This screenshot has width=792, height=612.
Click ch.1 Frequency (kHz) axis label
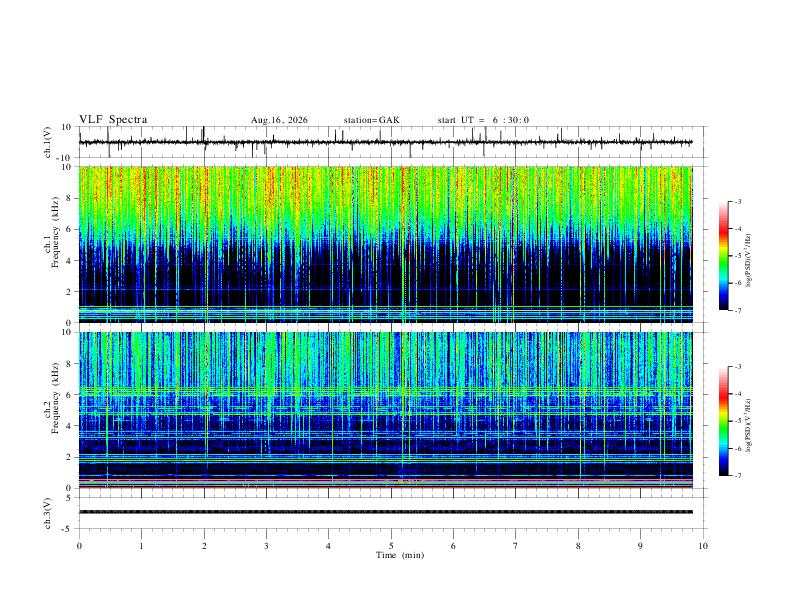point(51,244)
